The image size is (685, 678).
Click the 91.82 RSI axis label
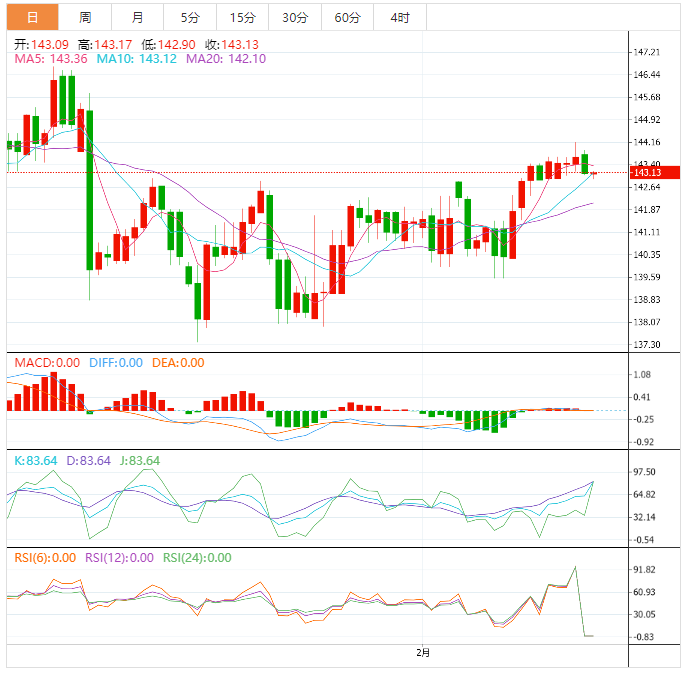coord(645,570)
